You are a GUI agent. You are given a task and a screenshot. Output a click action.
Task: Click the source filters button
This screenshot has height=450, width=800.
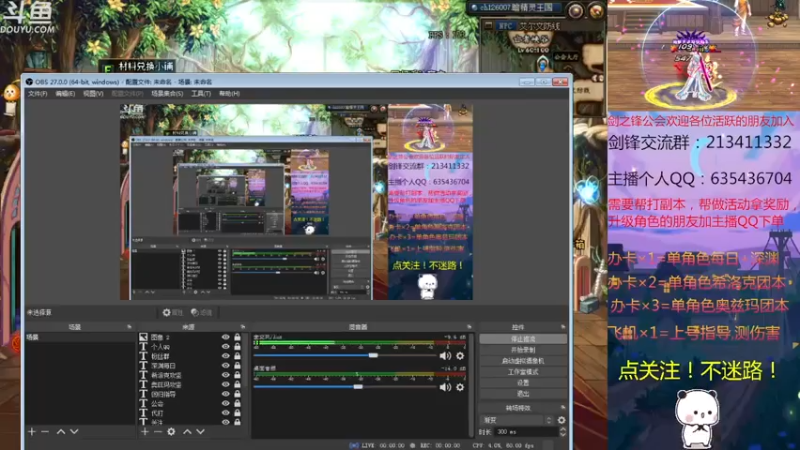coord(201,312)
